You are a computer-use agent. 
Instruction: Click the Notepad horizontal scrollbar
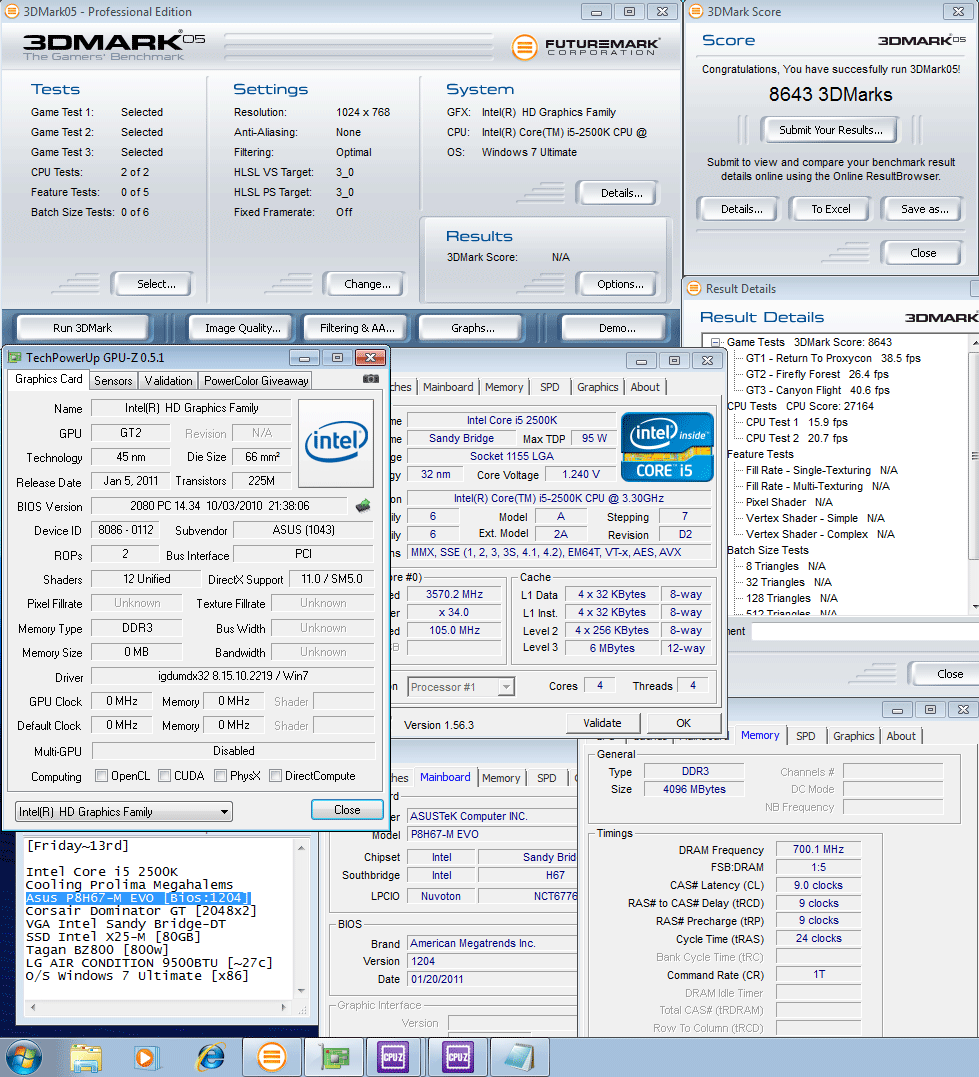point(159,1008)
